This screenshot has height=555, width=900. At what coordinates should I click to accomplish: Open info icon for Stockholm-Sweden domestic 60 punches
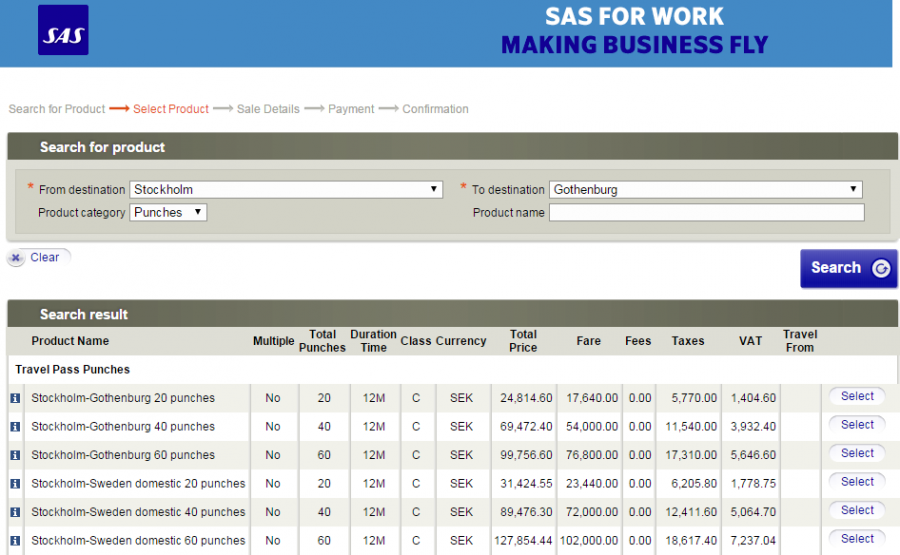[15, 540]
